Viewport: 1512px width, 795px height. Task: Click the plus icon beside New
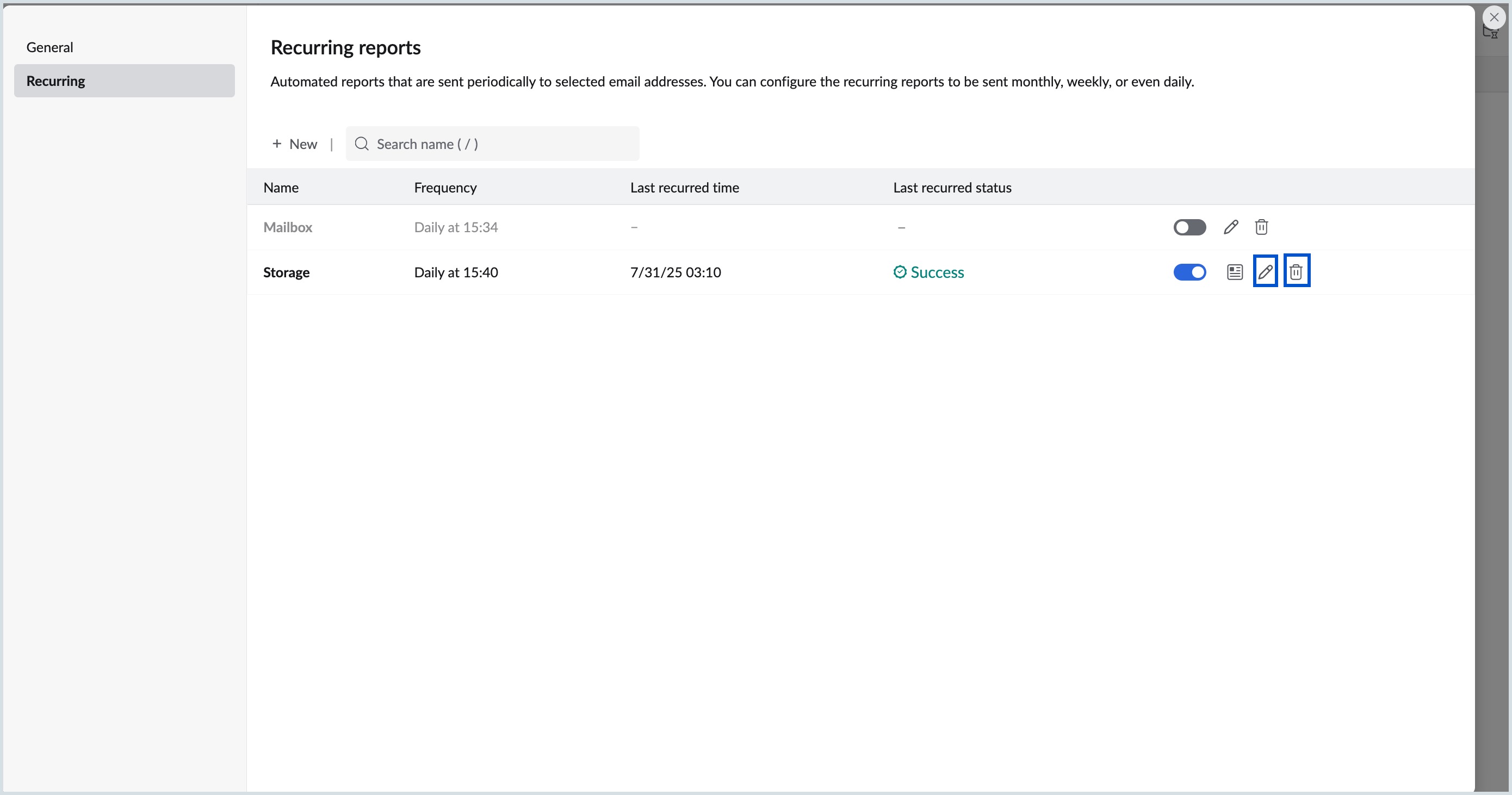pos(276,143)
